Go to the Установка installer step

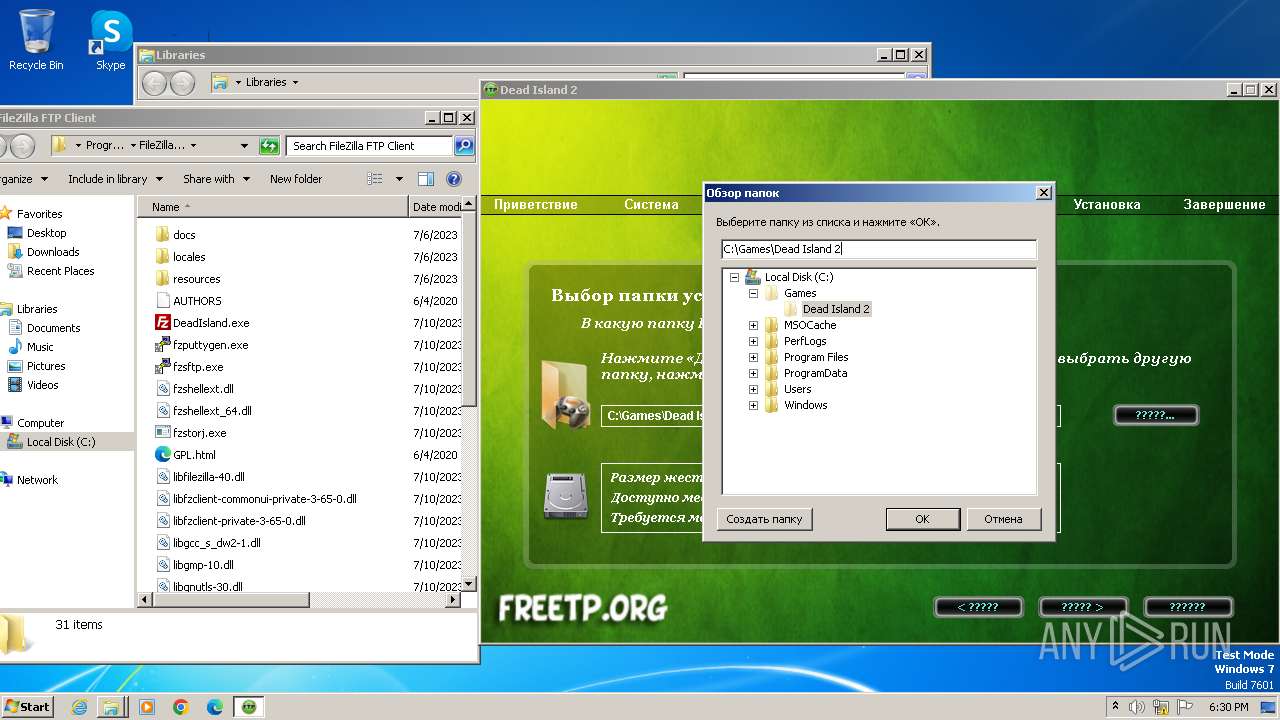click(1106, 205)
